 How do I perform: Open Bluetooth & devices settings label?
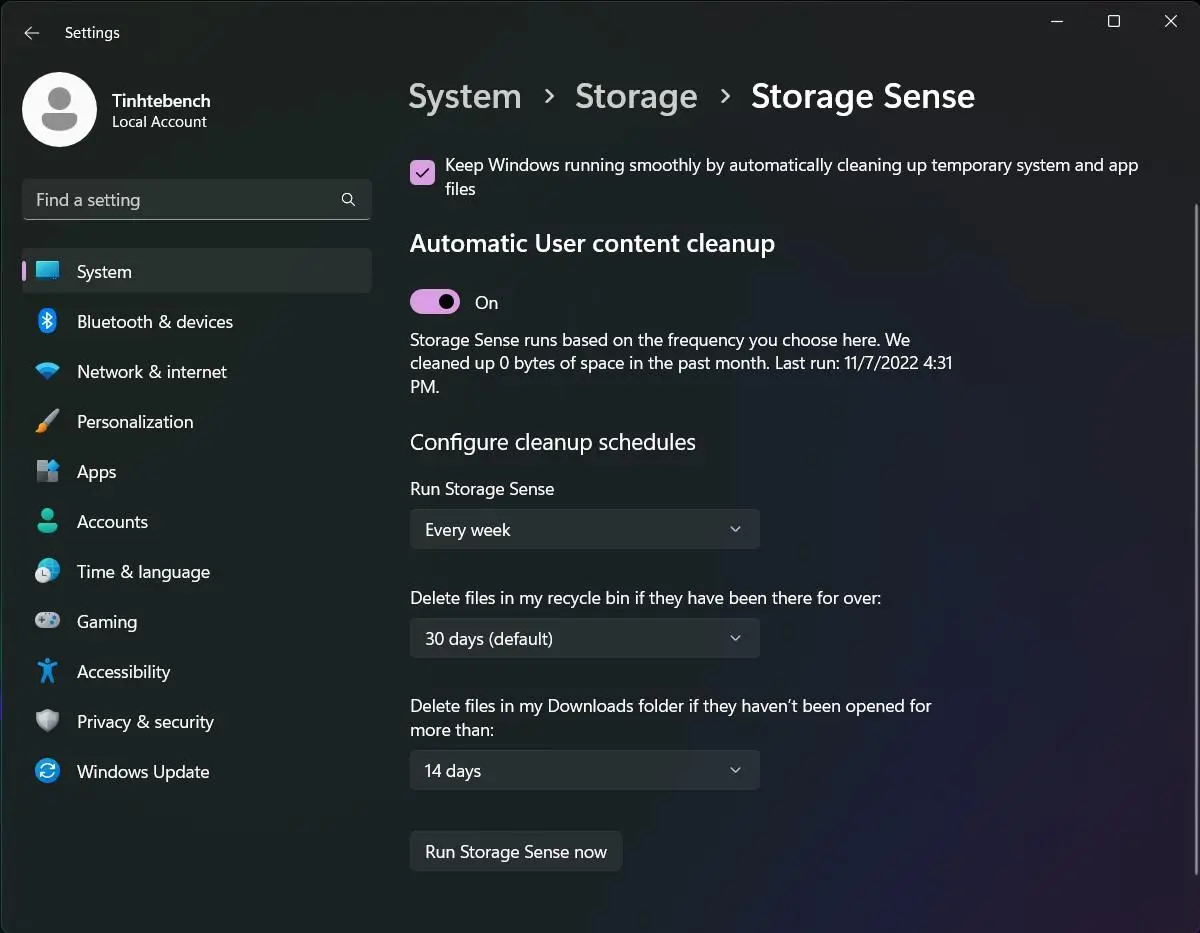(155, 322)
